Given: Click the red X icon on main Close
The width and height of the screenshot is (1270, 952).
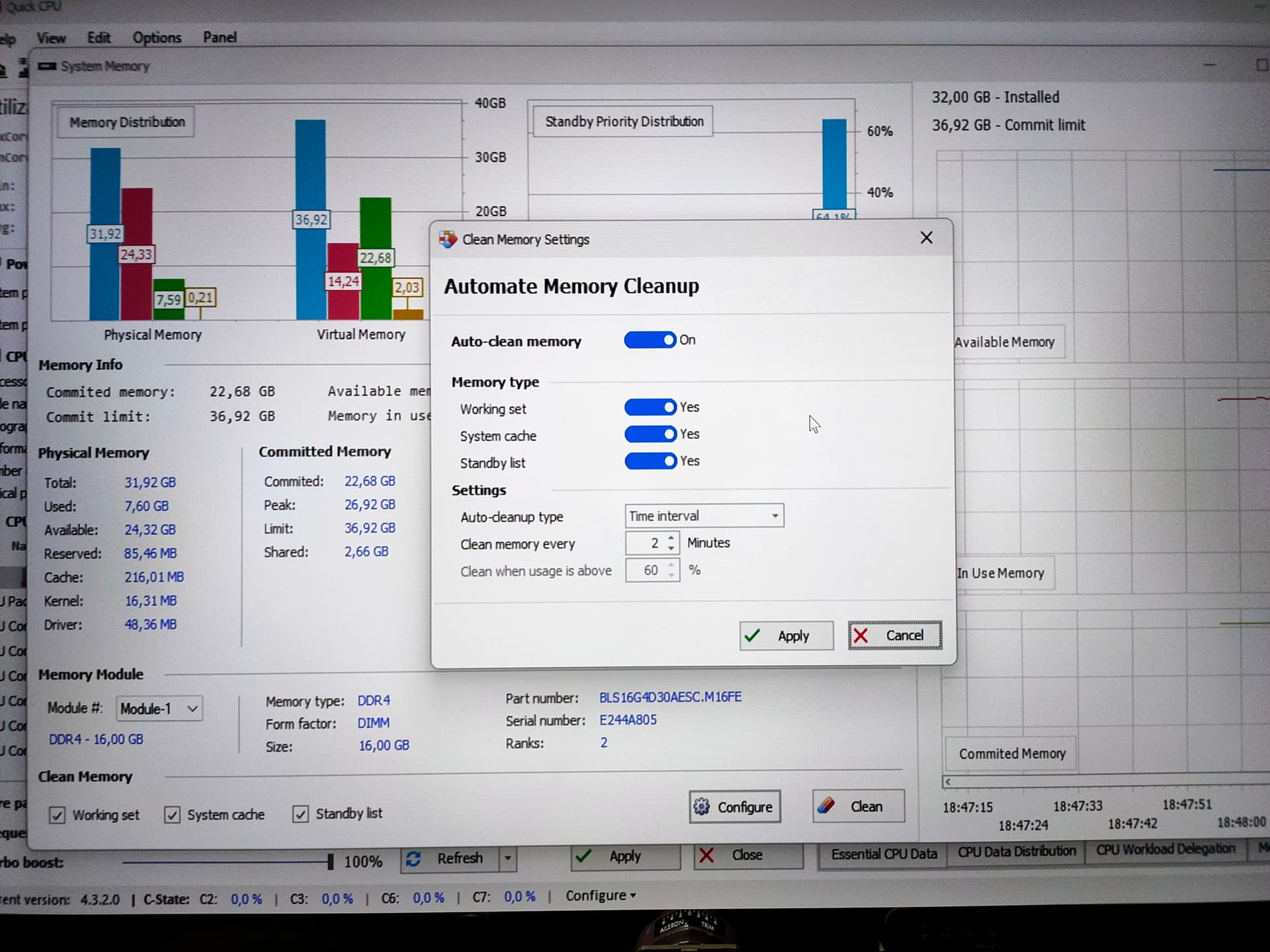Looking at the screenshot, I should point(706,855).
